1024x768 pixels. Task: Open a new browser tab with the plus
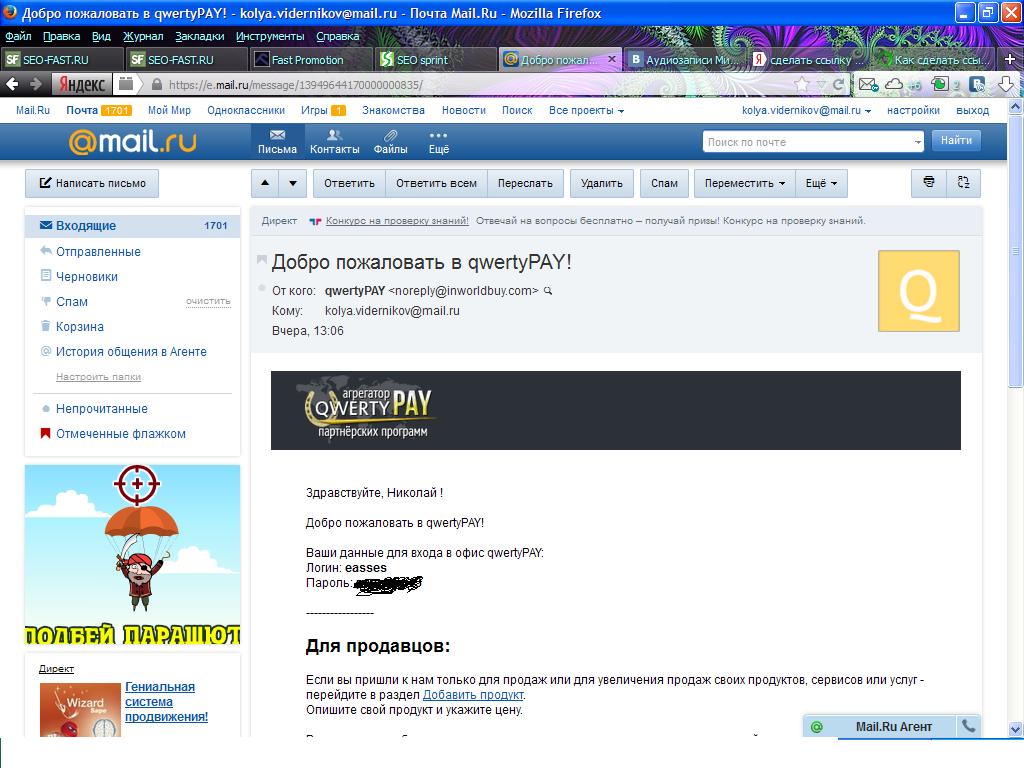(1010, 59)
